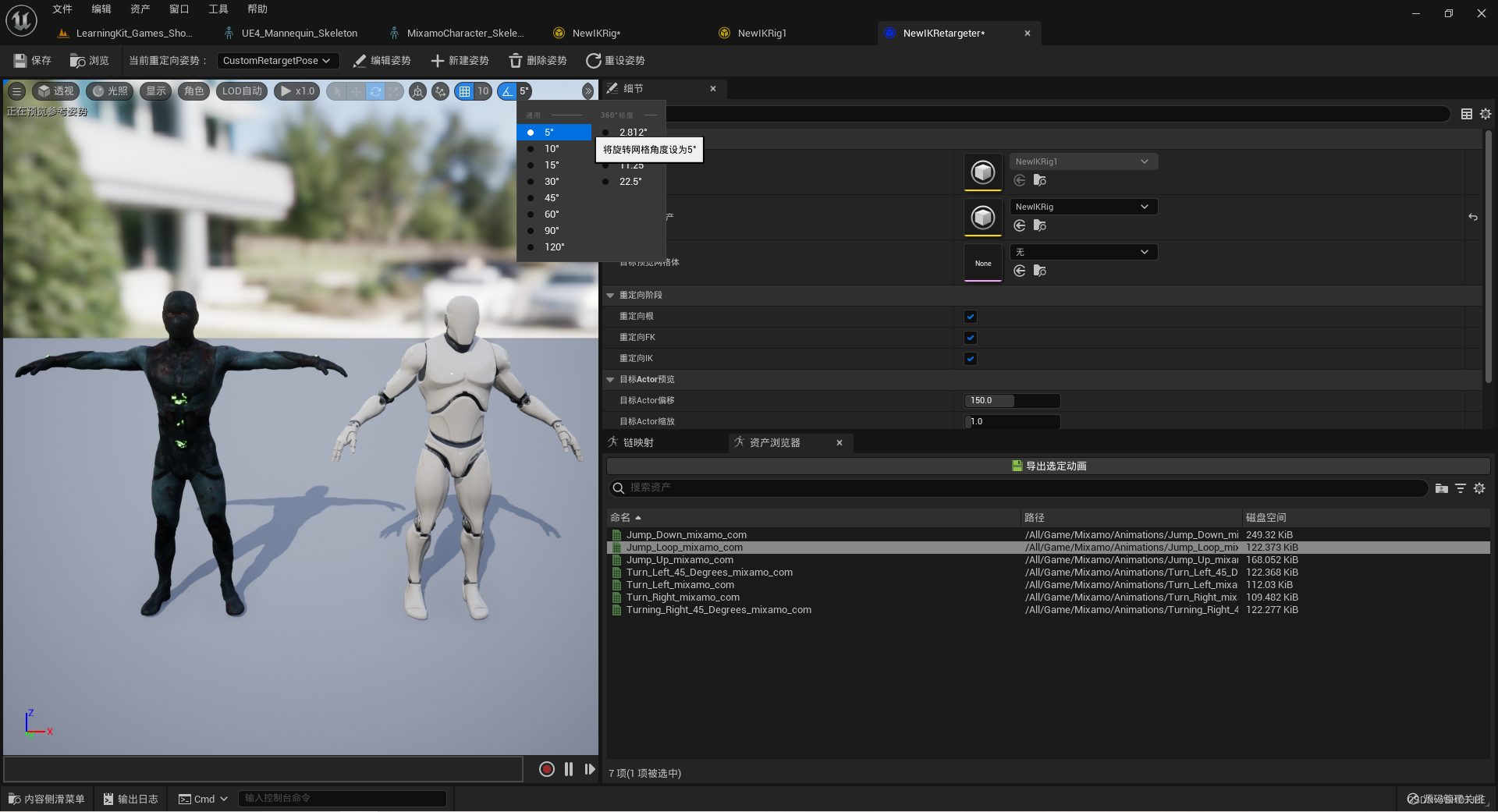Open the 资产 menu
The height and width of the screenshot is (812, 1498).
pos(140,9)
